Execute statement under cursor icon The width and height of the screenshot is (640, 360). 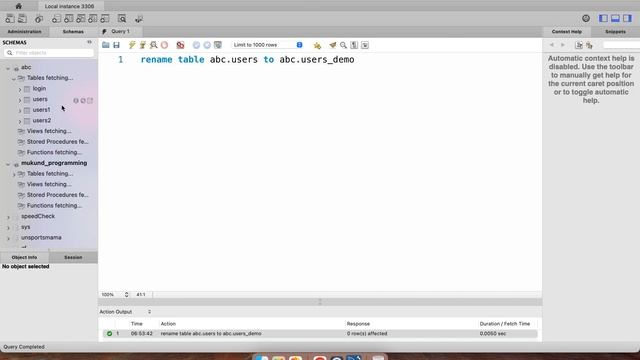(x=142, y=45)
